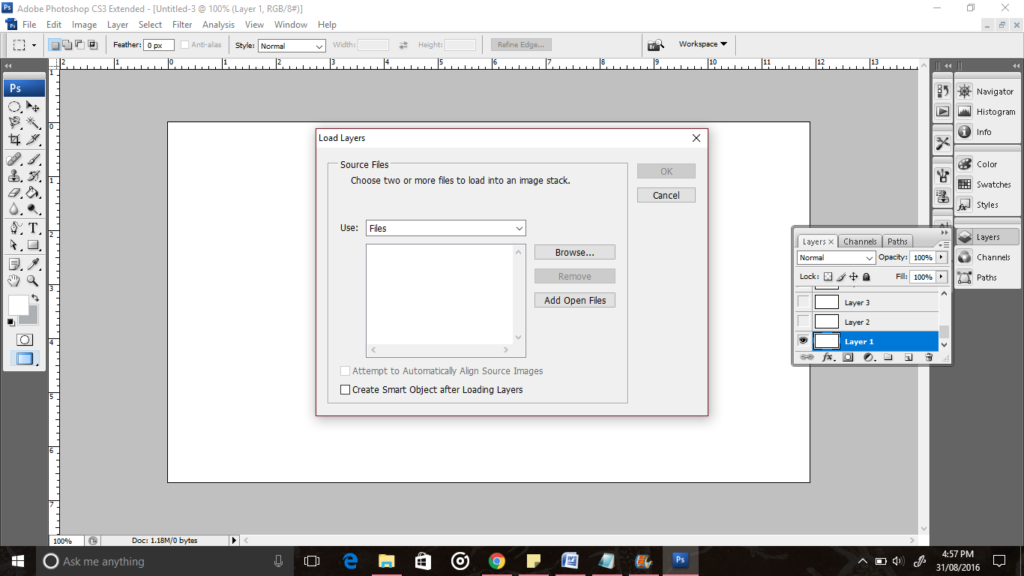This screenshot has width=1024, height=576.
Task: Toggle lock transparent pixels
Action: (827, 277)
